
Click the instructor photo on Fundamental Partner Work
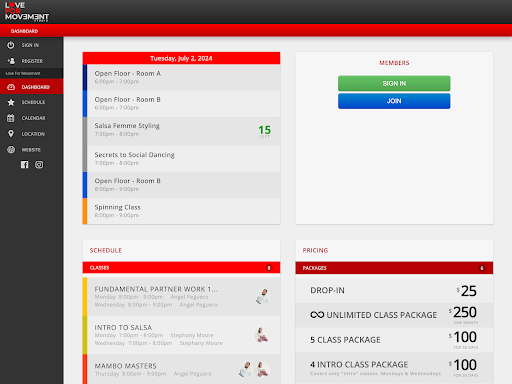point(263,296)
